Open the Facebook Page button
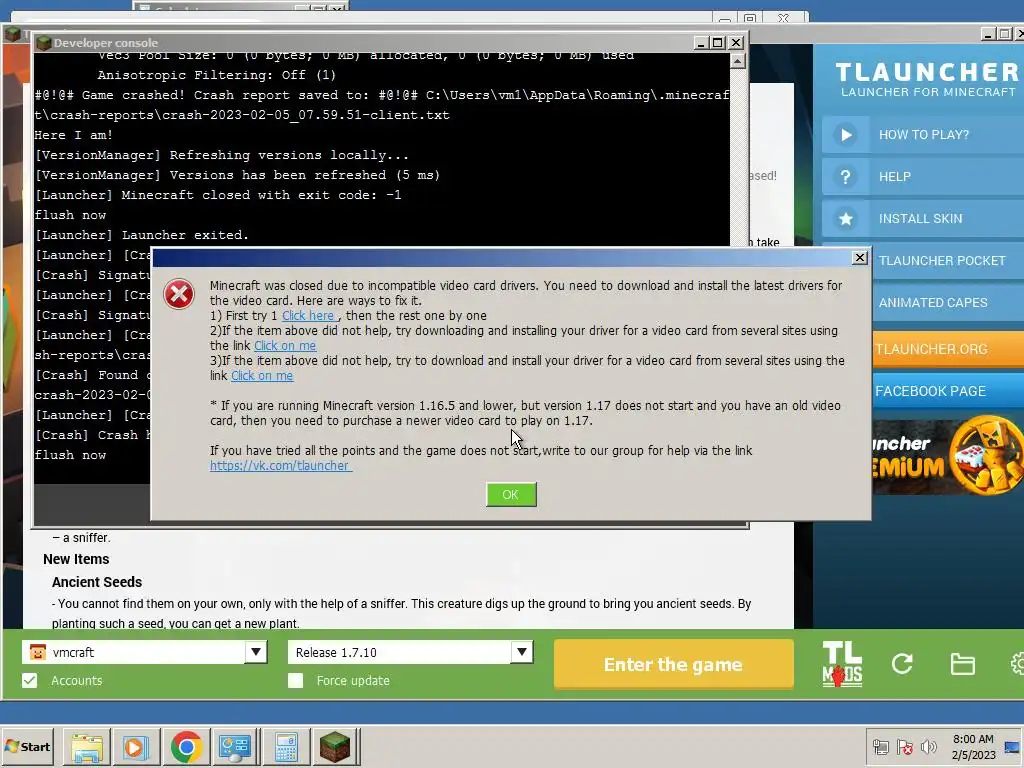The image size is (1024, 768). coord(948,391)
